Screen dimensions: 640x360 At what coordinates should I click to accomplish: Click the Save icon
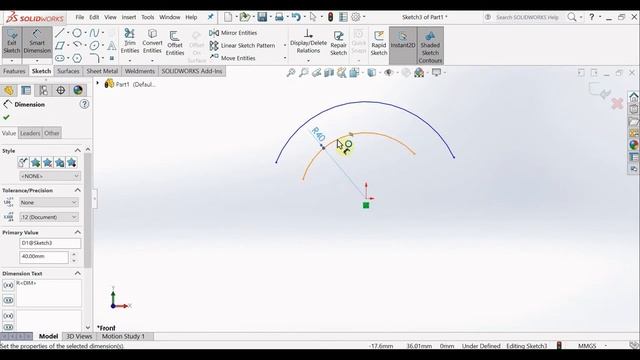[x=262, y=17]
